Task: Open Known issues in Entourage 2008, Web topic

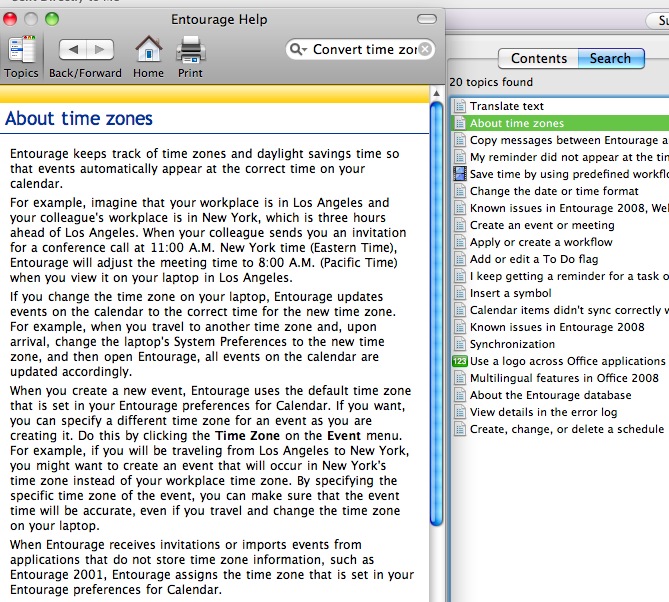Action: click(x=560, y=208)
